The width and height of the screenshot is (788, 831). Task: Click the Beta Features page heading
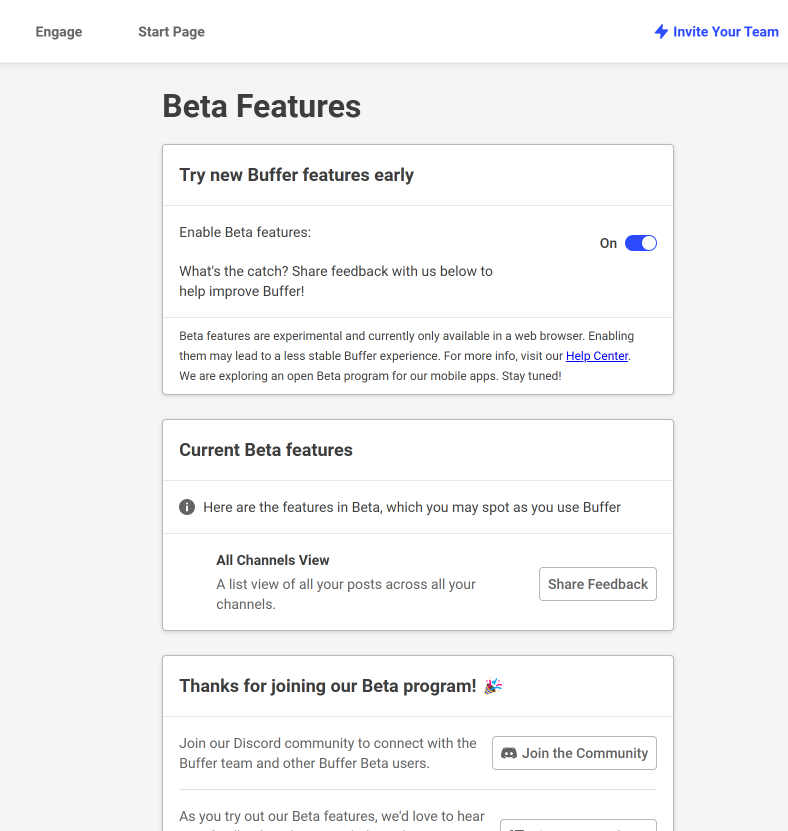pos(261,106)
